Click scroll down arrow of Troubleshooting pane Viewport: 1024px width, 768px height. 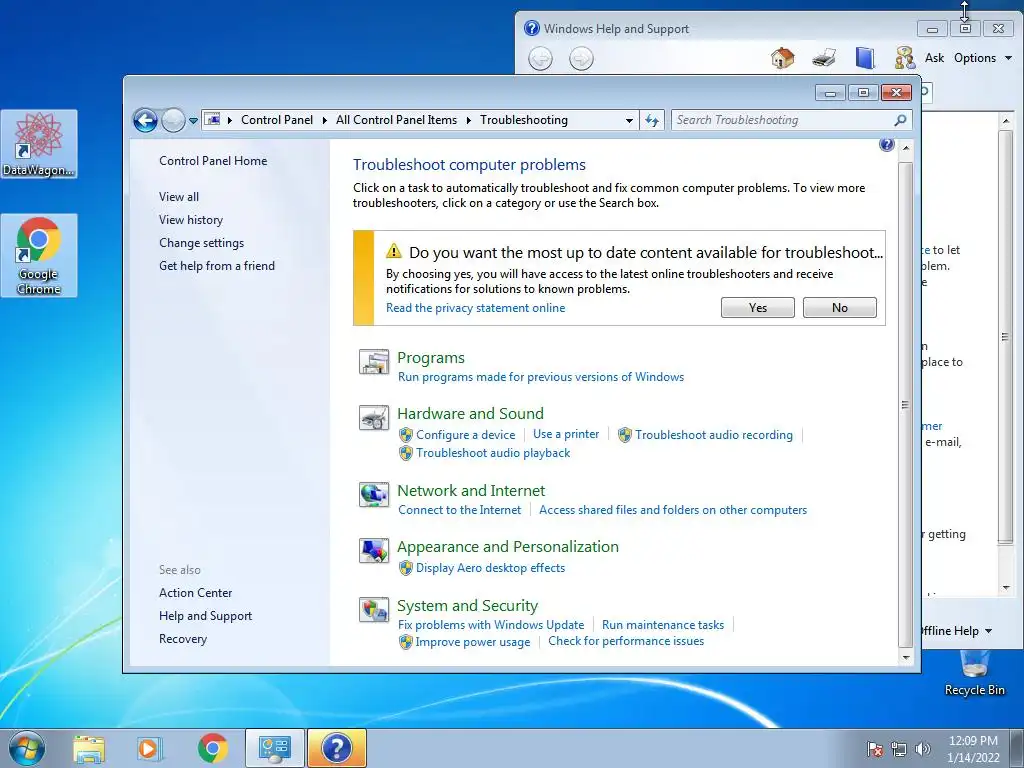coord(906,657)
